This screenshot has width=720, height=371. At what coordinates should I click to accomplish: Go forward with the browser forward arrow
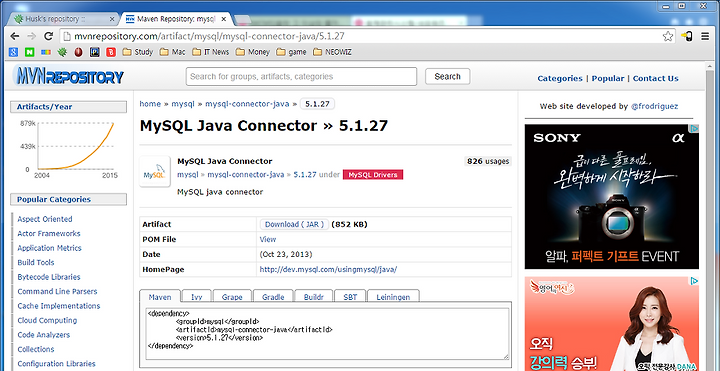31,36
